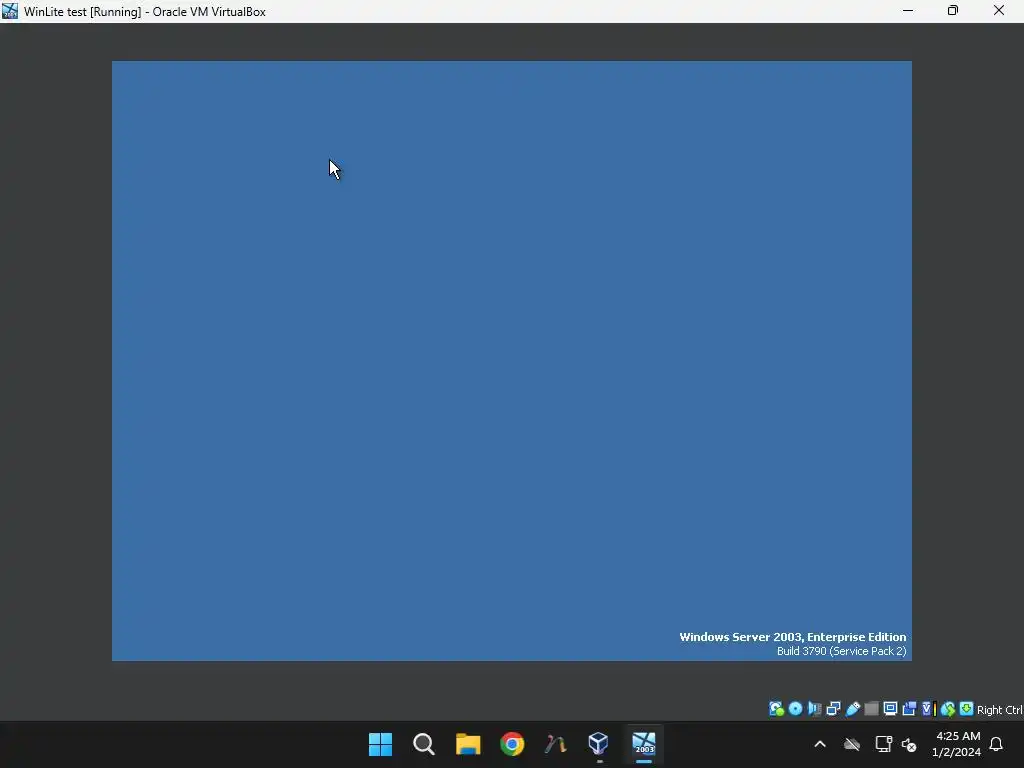Open the virtual display settings indicator

(890, 709)
